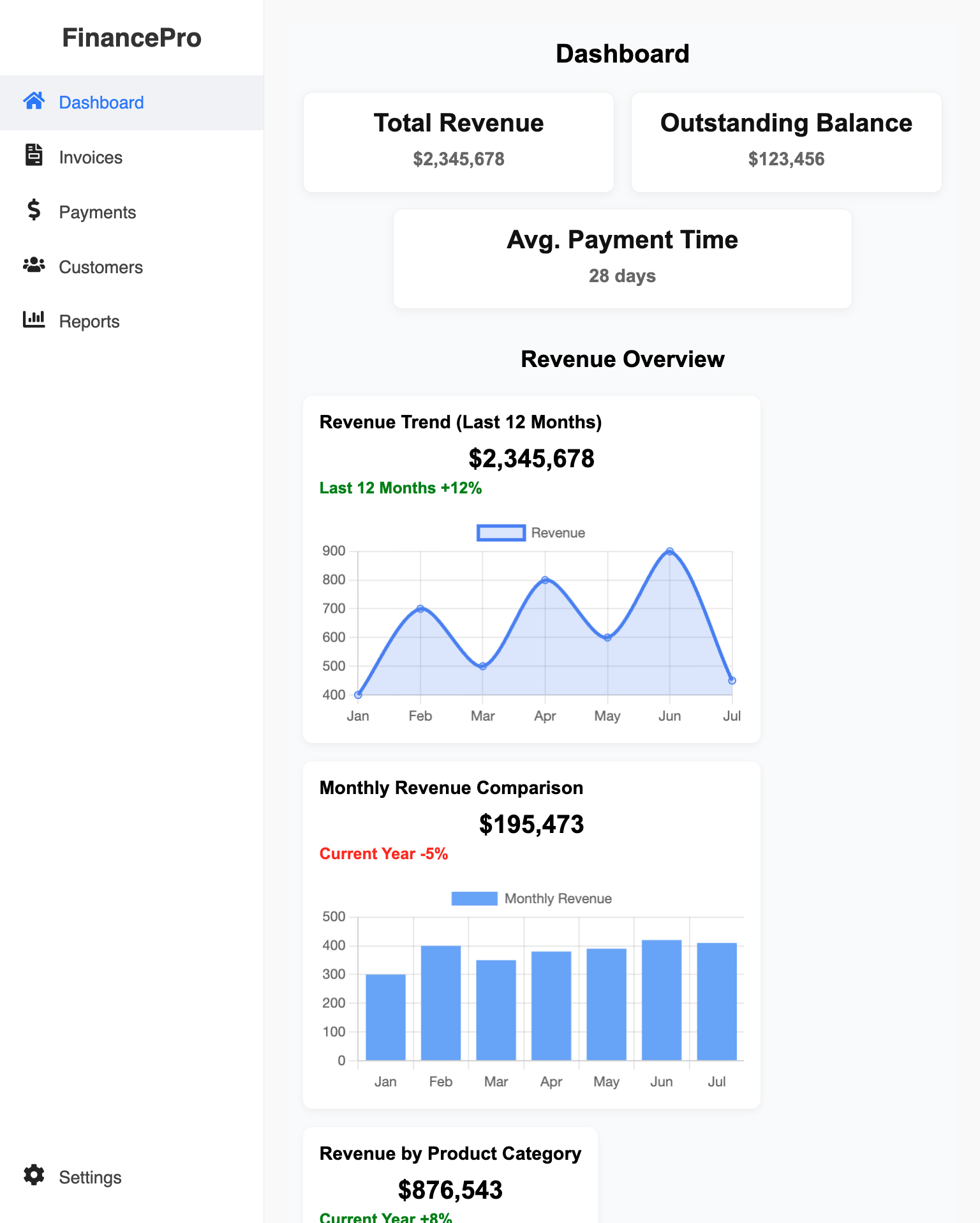Click the Settings gear icon
980x1223 pixels.
(34, 1175)
